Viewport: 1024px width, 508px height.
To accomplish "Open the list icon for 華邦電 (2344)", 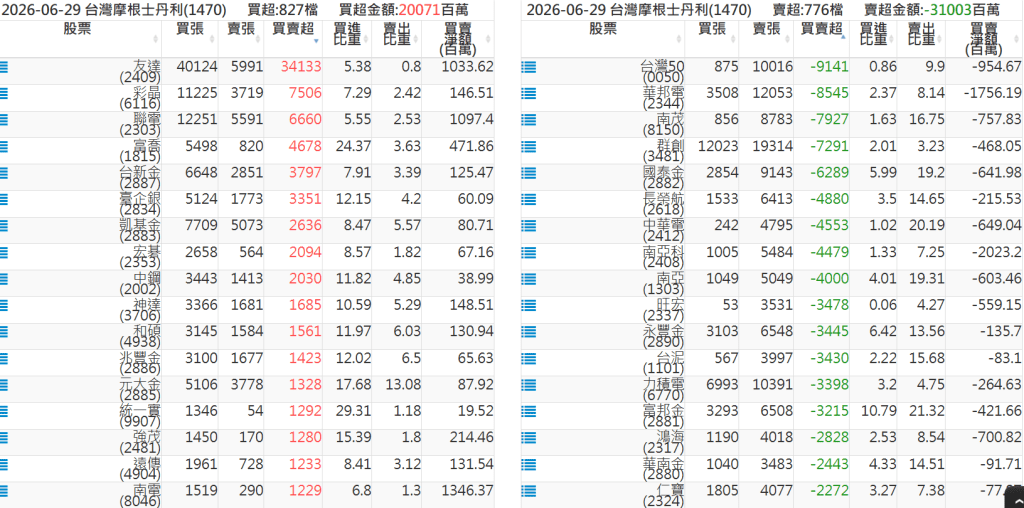I will (529, 93).
